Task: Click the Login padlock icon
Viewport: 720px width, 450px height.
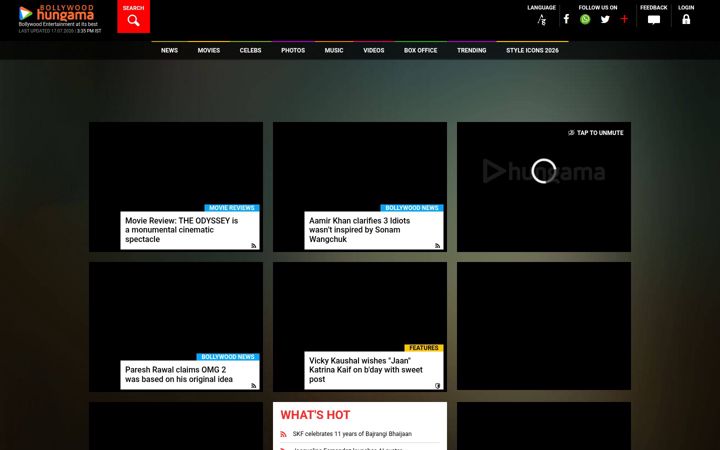Action: pyautogui.click(x=686, y=19)
